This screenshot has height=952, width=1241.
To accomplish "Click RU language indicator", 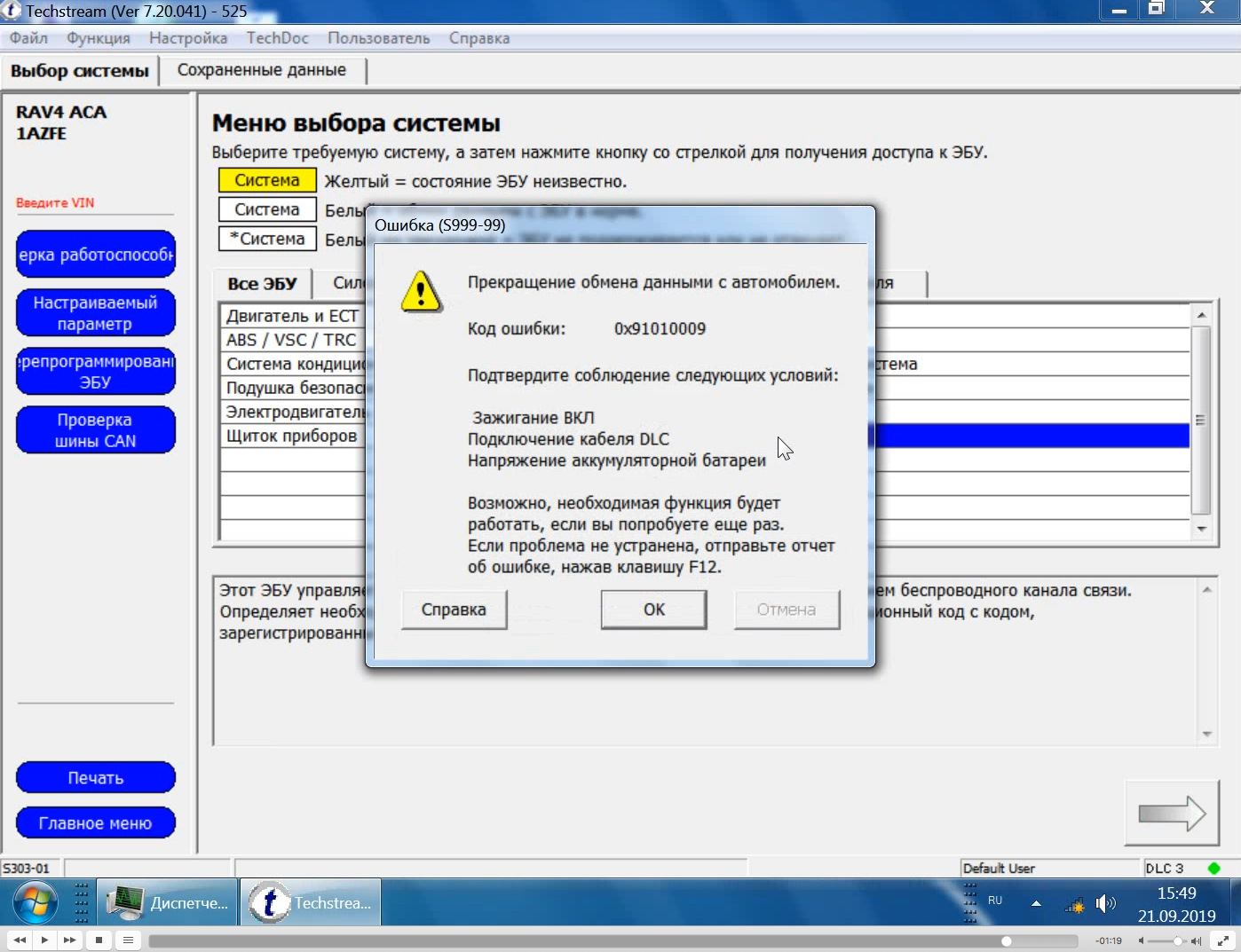I will click(x=995, y=901).
